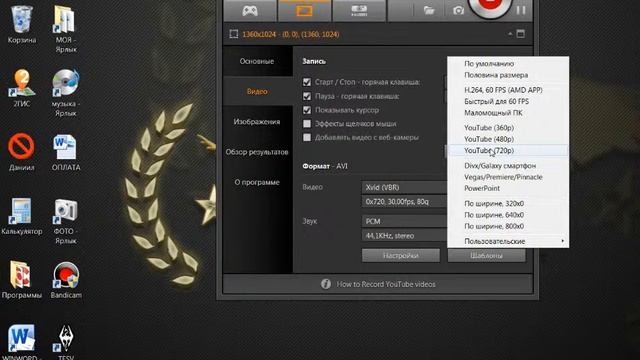Collapse panel using small up arrow
This screenshot has width=640, height=360.
point(510,34)
